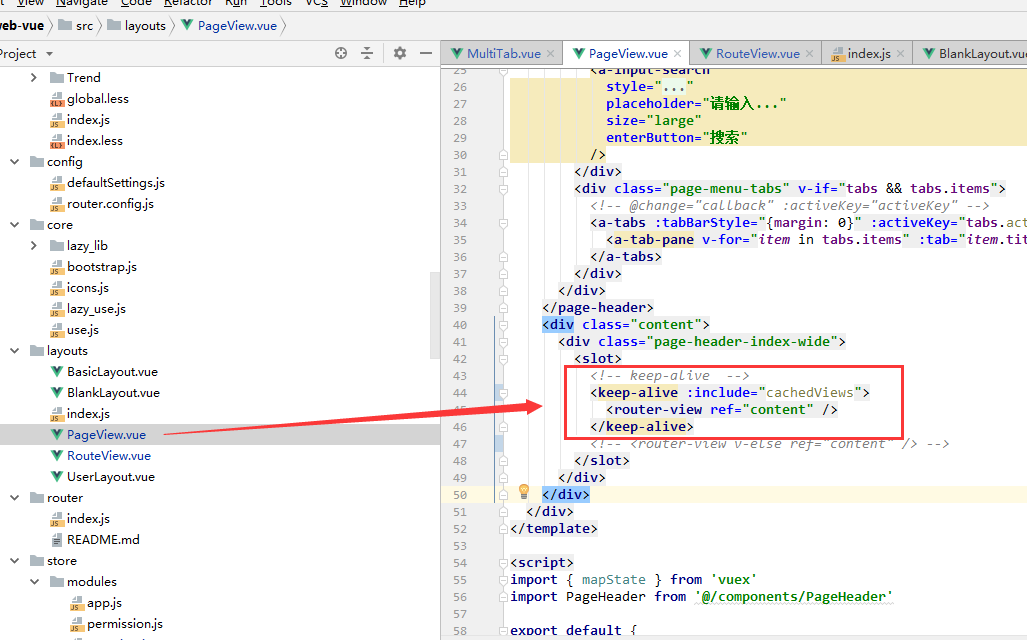Collapse the layouts folder in project tree
The image size is (1027, 640).
click(14, 350)
